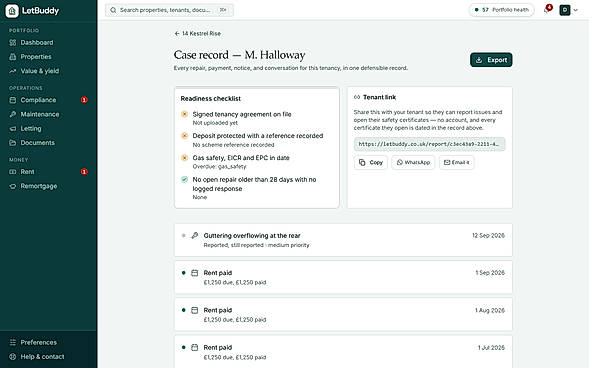Click the no open repair green check icon

click(x=184, y=179)
